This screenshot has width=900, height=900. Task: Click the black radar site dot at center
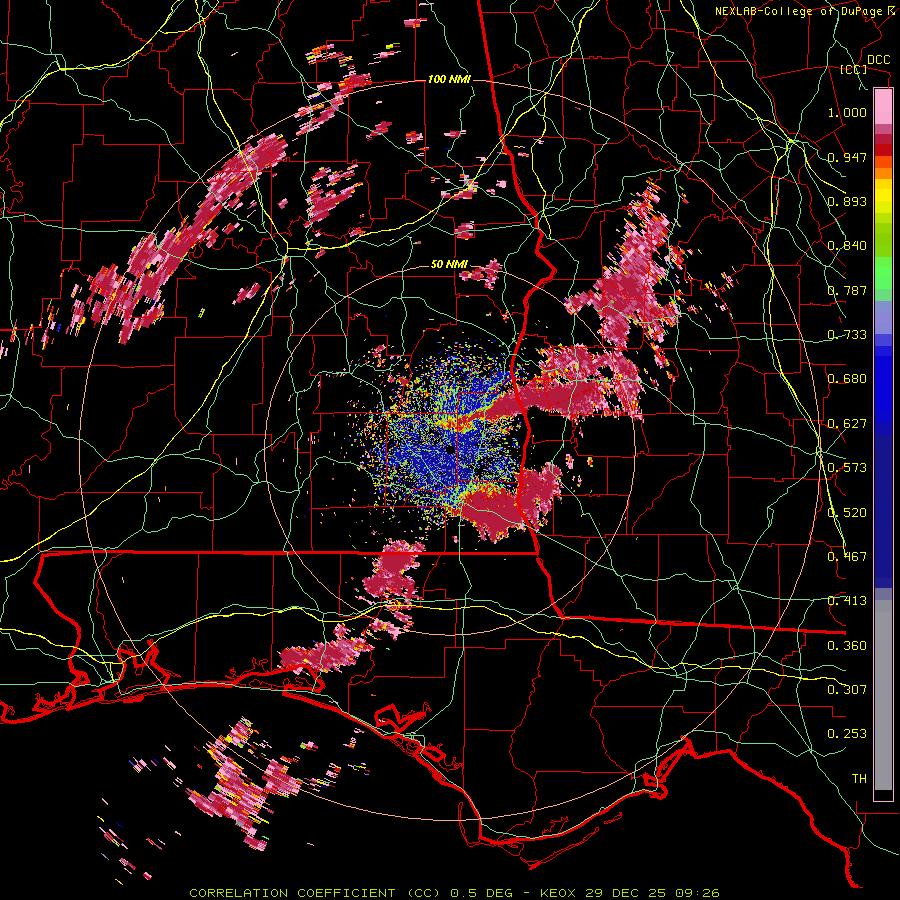click(x=450, y=450)
